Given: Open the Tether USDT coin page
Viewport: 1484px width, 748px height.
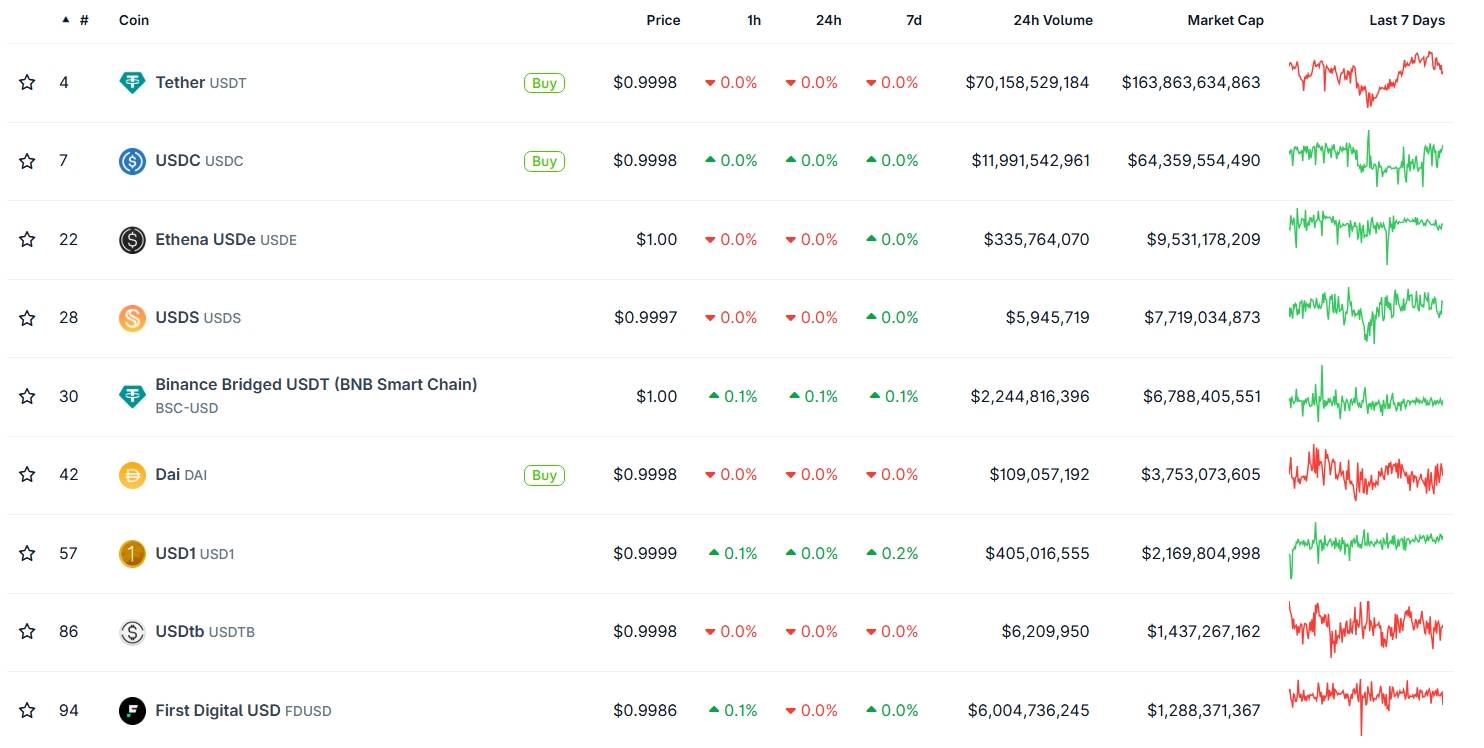Looking at the screenshot, I should pos(201,83).
